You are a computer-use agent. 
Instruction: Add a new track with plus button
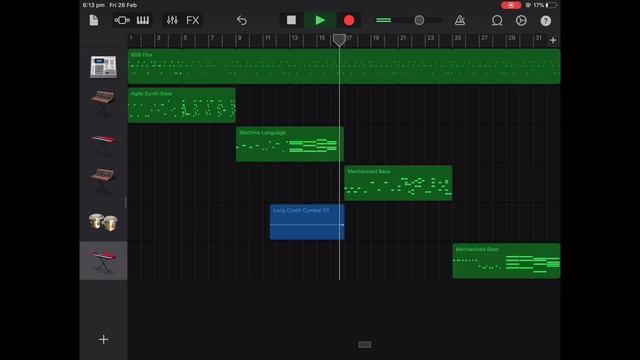tap(104, 339)
